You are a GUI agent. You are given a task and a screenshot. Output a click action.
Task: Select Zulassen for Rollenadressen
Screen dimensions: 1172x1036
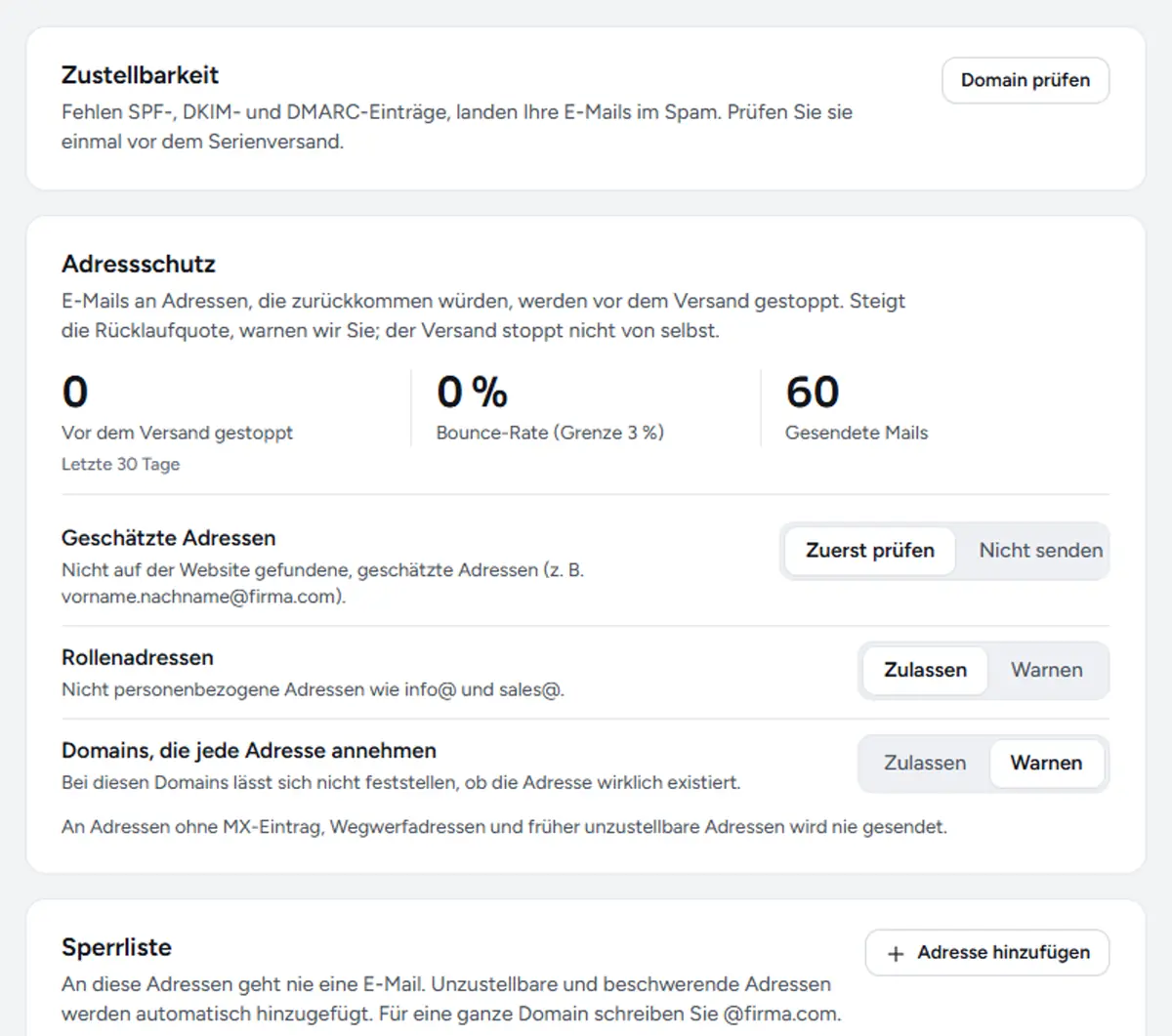[x=925, y=670]
